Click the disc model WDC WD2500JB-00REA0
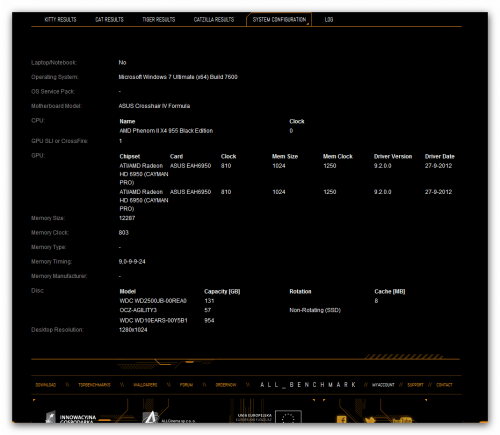Screen dimensions: 500x435 tap(153, 301)
